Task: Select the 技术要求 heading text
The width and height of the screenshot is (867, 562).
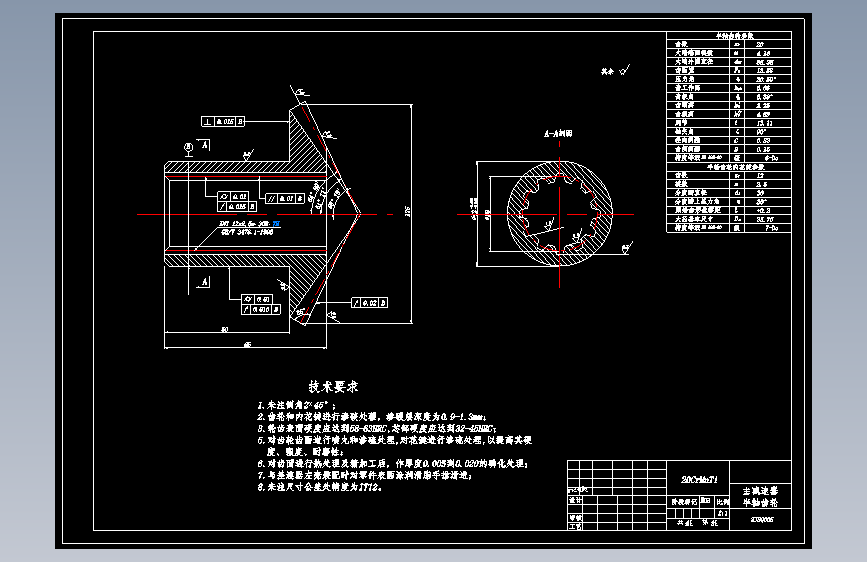Action: (333, 387)
